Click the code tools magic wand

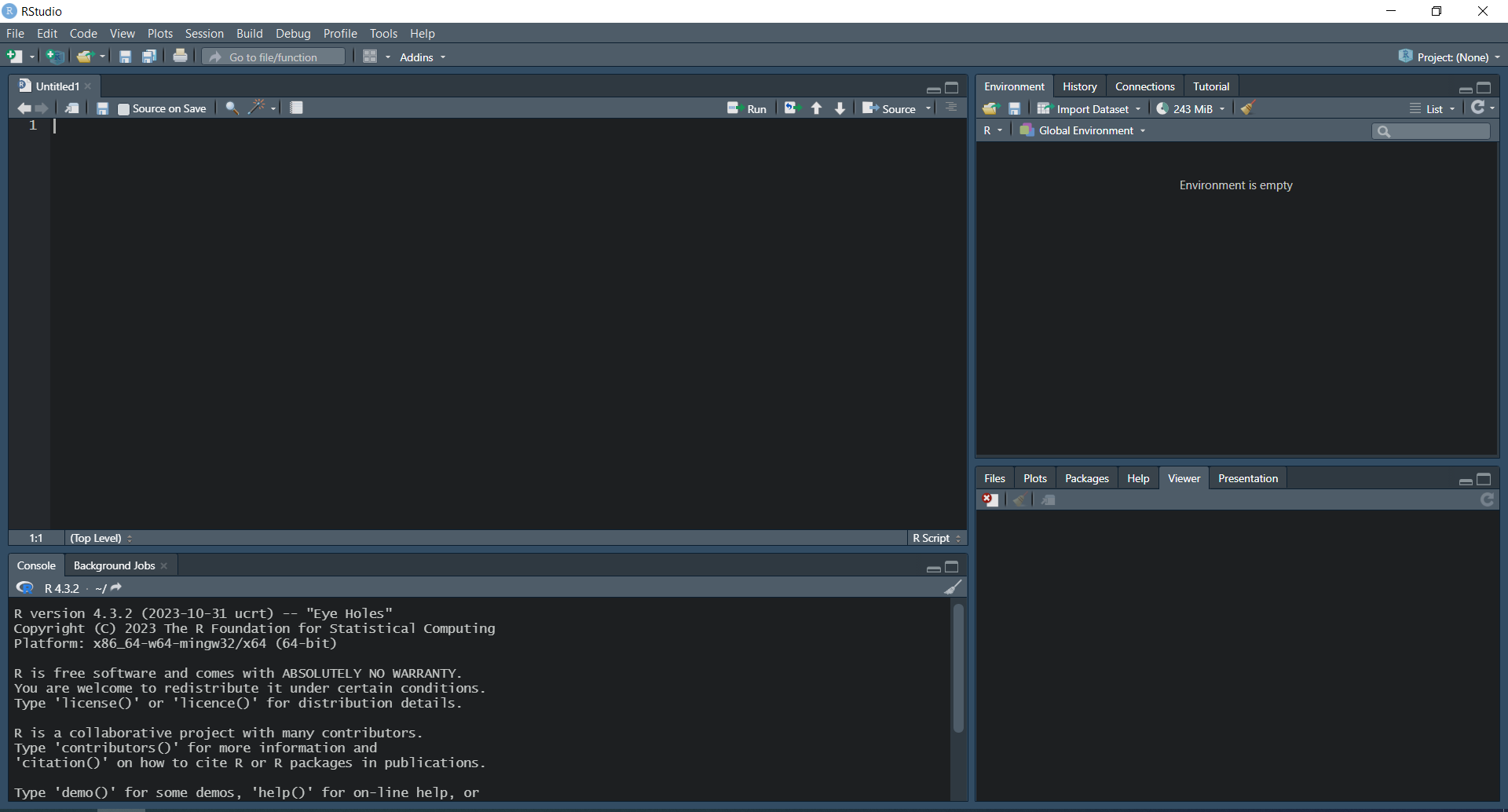tap(257, 108)
